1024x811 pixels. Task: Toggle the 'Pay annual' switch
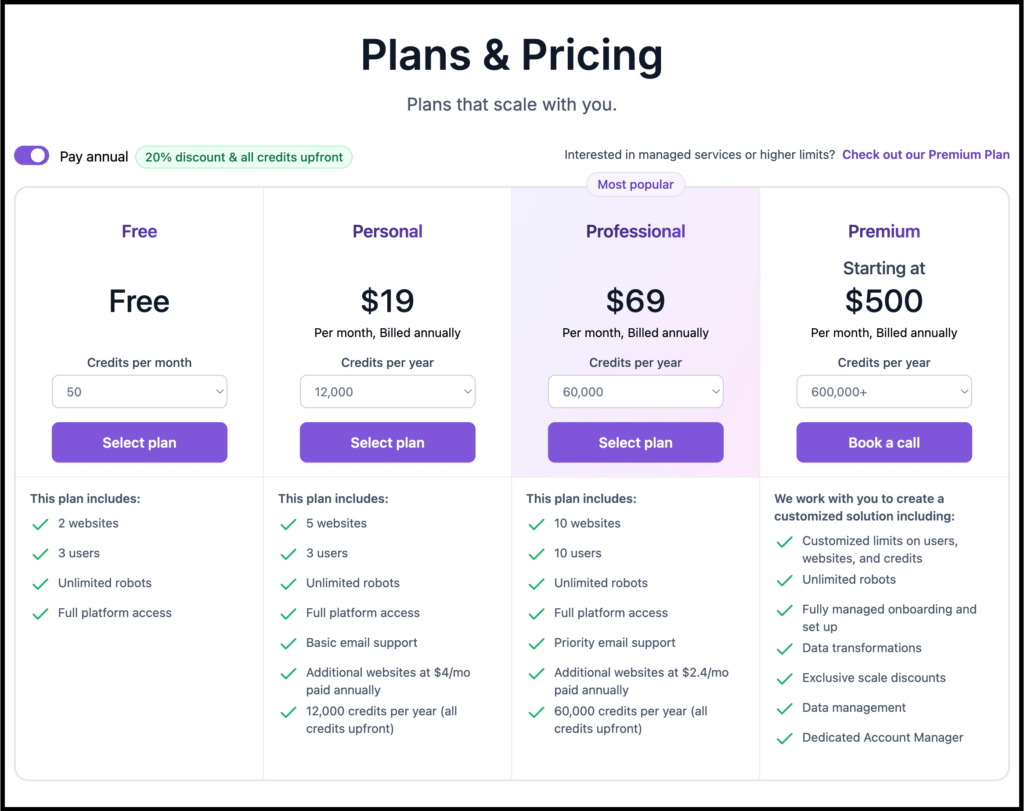coord(31,154)
